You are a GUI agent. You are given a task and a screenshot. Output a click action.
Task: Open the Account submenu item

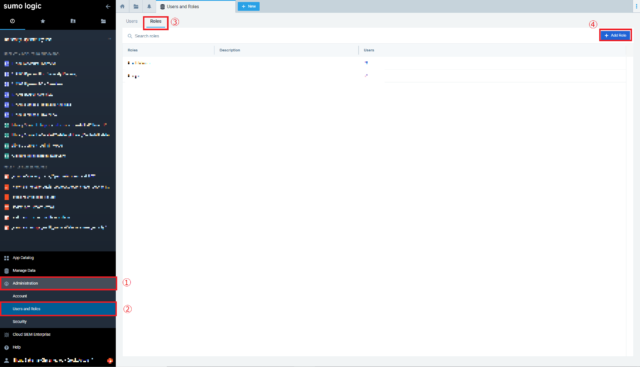tap(58, 296)
